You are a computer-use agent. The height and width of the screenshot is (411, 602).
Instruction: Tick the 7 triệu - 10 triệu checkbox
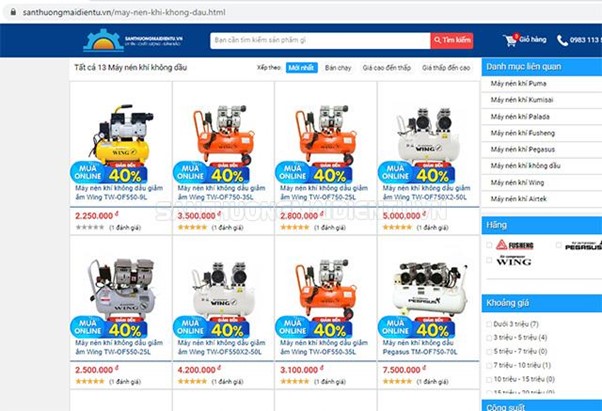click(489, 365)
